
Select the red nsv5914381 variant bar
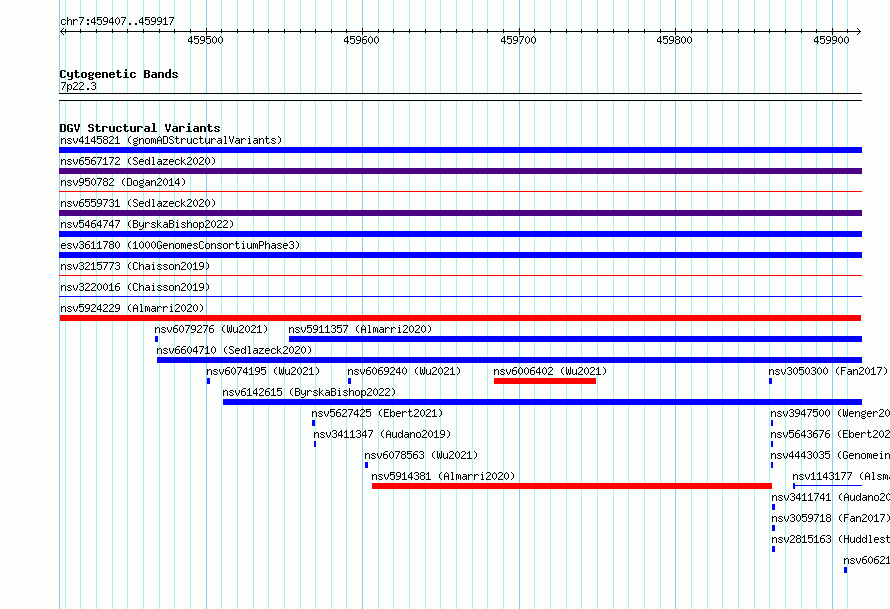point(572,486)
